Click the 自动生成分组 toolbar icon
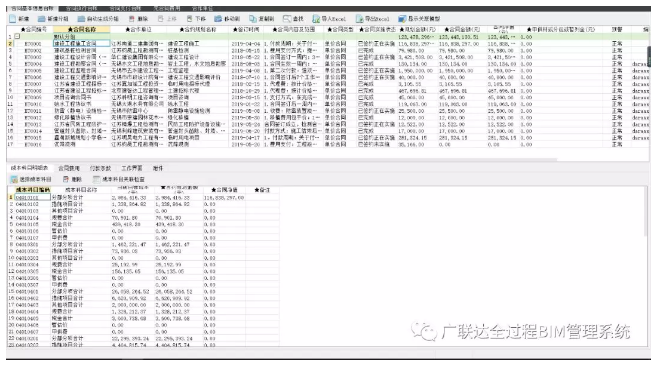Image resolution: width=660 pixels, height=365 pixels. (x=81, y=19)
